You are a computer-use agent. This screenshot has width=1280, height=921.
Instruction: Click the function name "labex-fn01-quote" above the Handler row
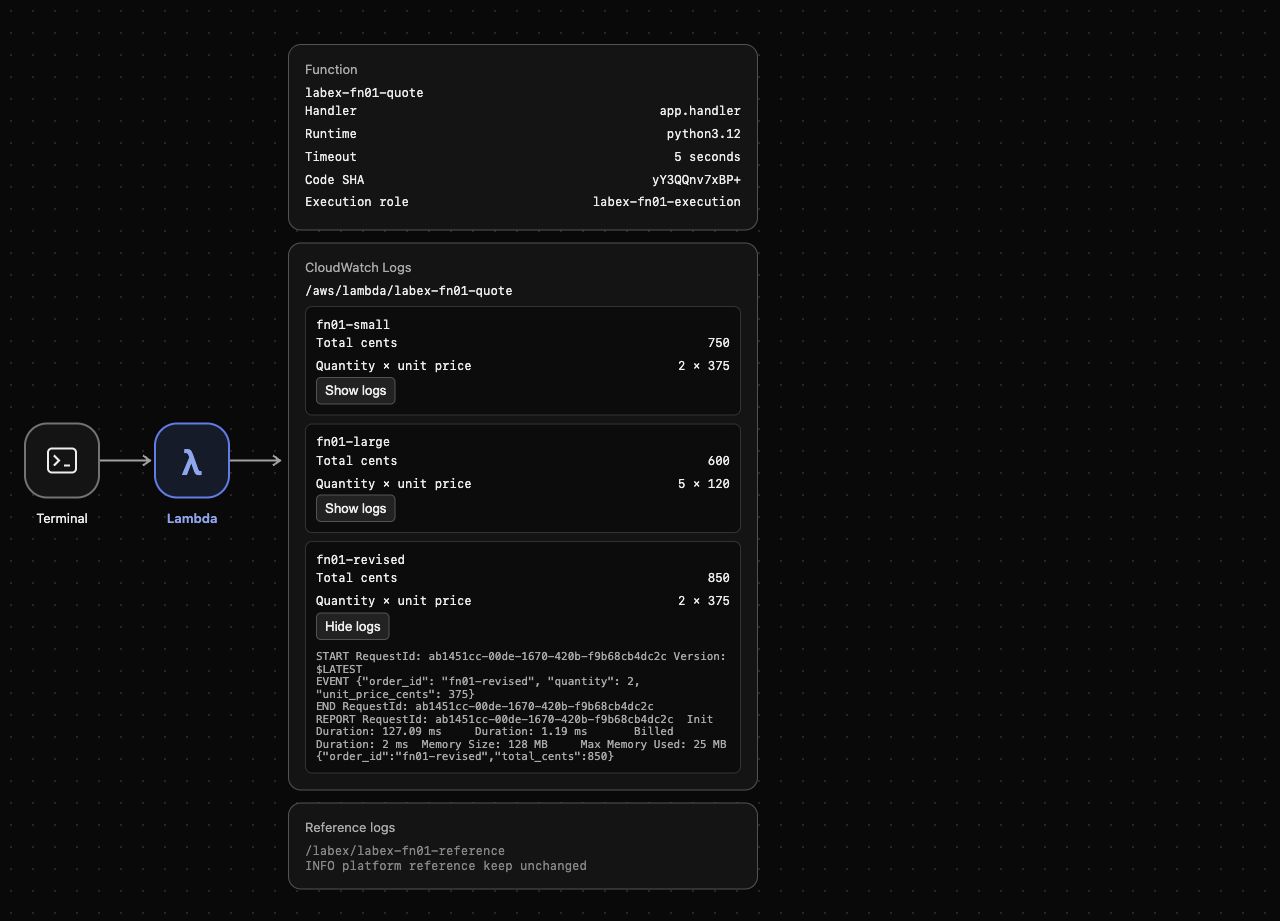[364, 93]
